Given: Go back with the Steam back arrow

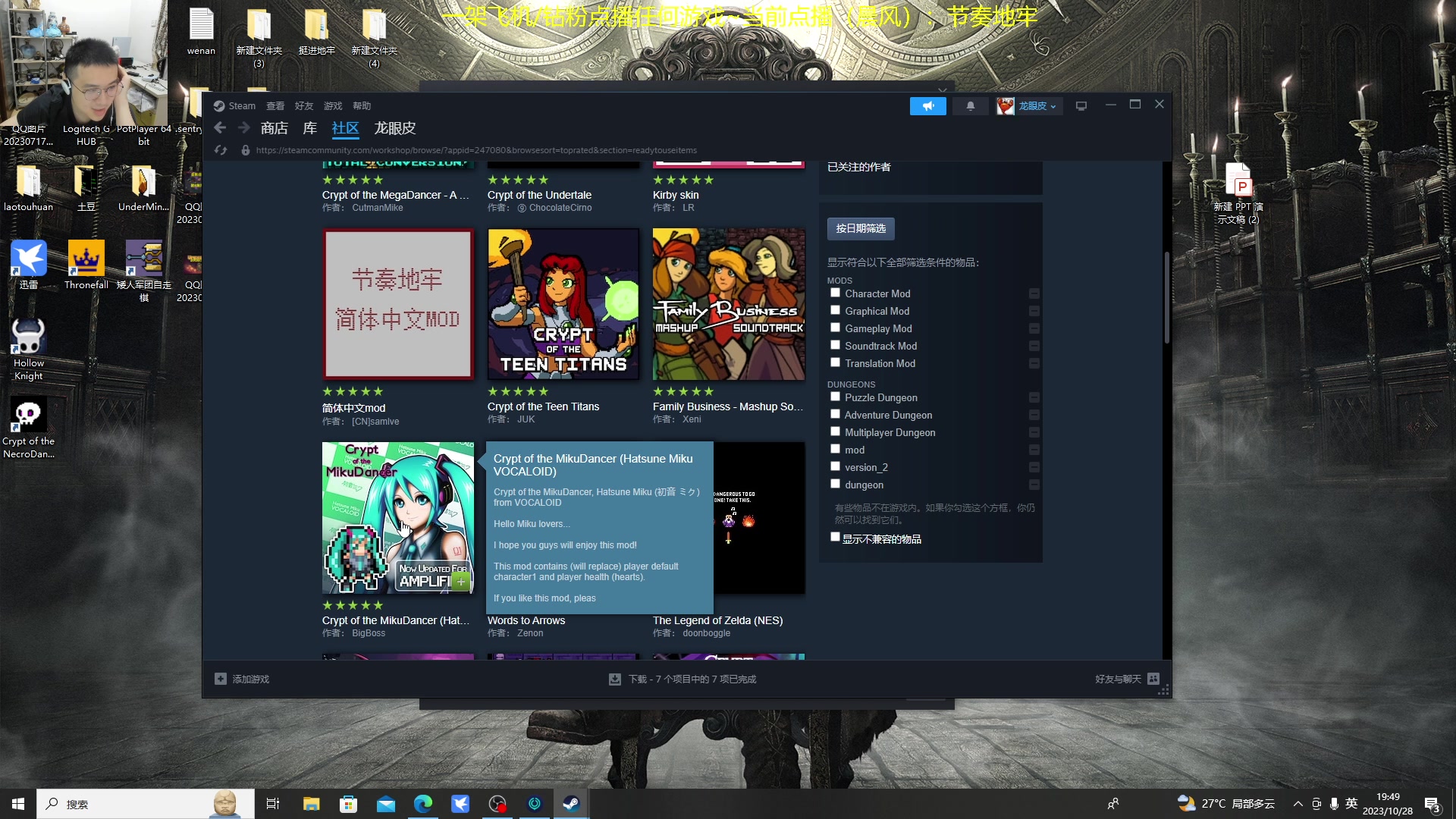Looking at the screenshot, I should pyautogui.click(x=220, y=128).
